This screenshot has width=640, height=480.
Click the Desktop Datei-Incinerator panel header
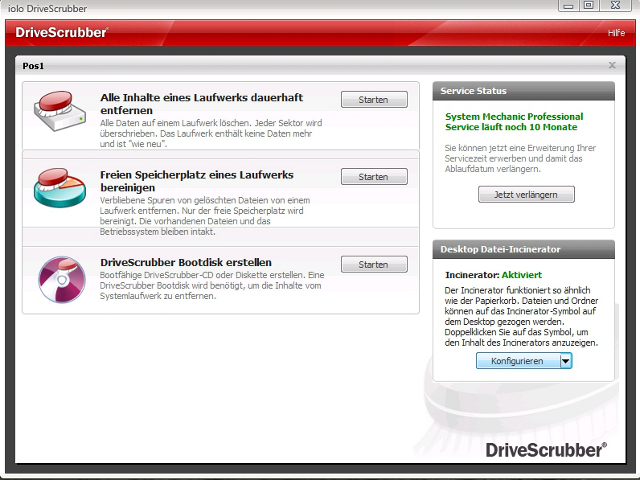523,249
